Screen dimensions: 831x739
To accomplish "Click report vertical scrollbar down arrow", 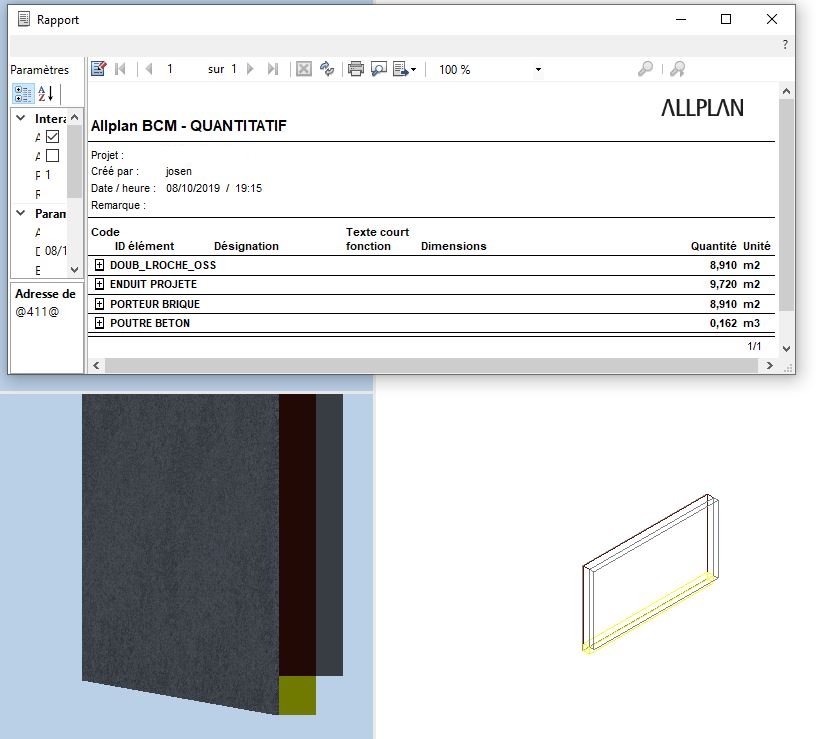I will click(786, 349).
